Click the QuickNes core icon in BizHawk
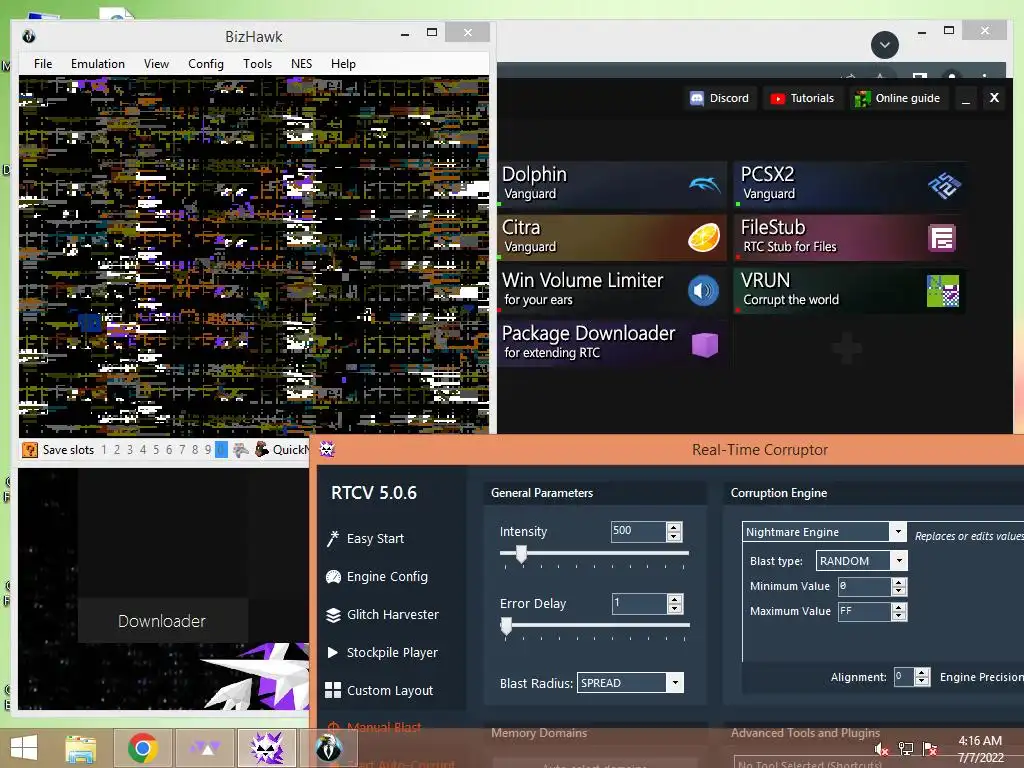Image resolution: width=1024 pixels, height=768 pixels. pos(262,449)
